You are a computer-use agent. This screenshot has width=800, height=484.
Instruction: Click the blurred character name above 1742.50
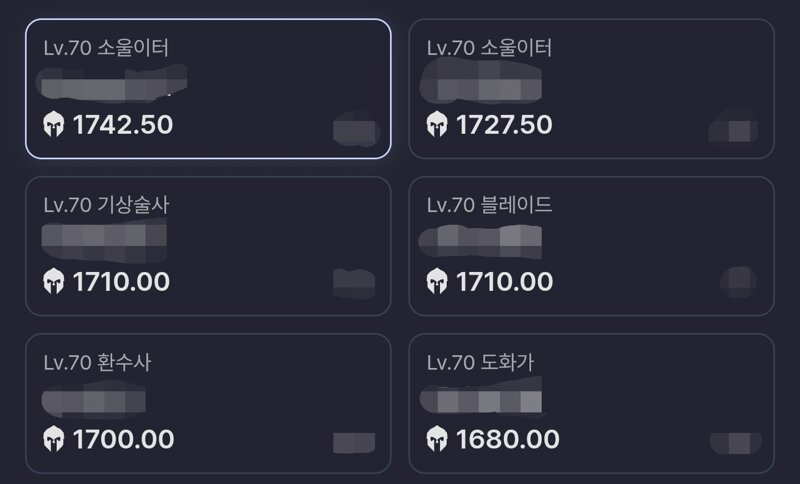click(x=112, y=83)
